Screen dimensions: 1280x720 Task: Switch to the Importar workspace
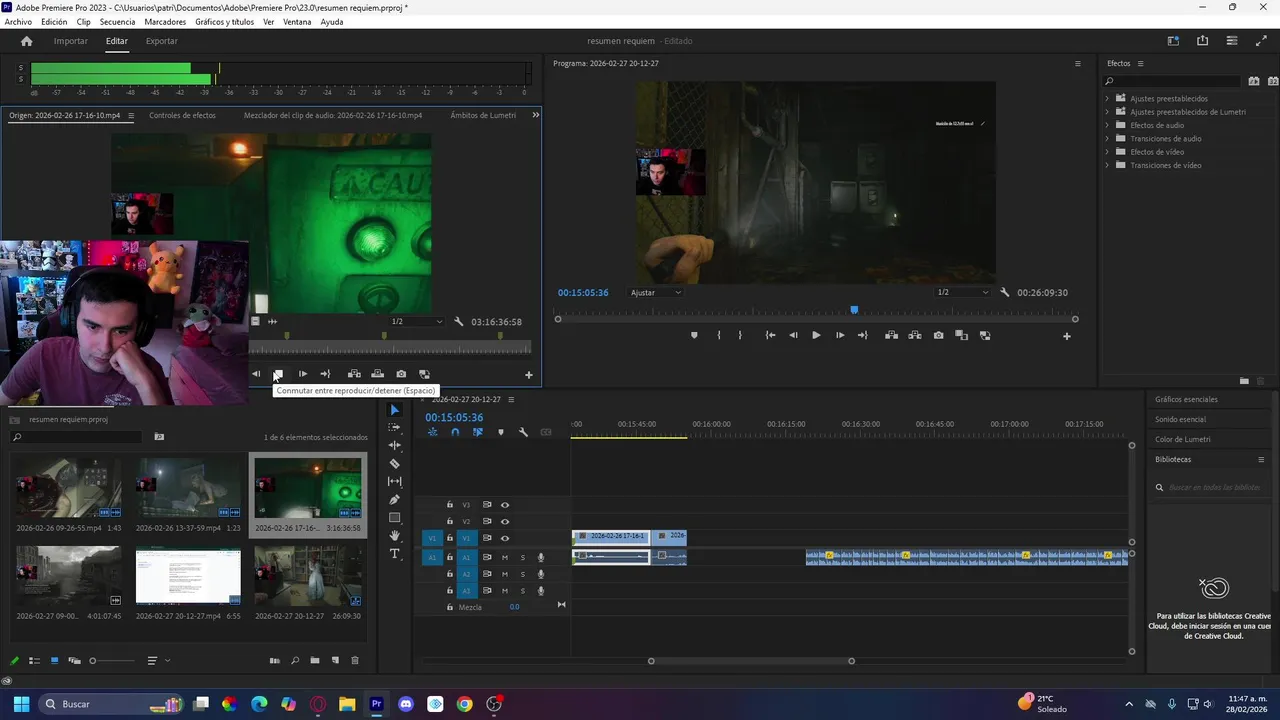tap(70, 41)
